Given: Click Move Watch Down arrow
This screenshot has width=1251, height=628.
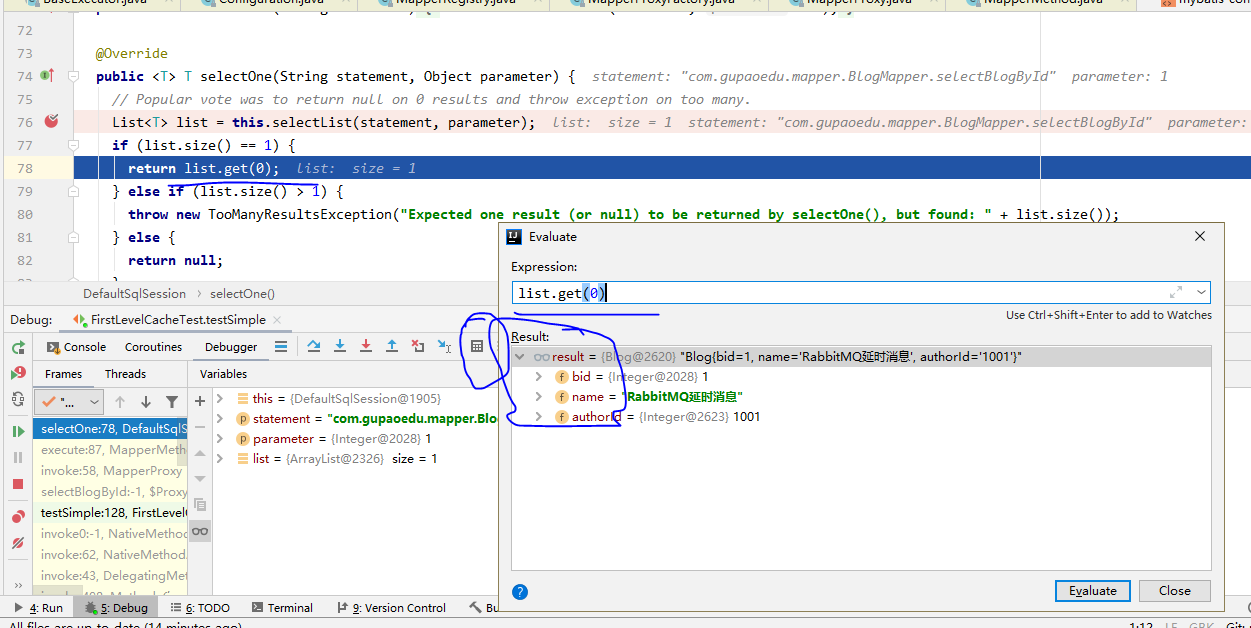Looking at the screenshot, I should (x=200, y=479).
